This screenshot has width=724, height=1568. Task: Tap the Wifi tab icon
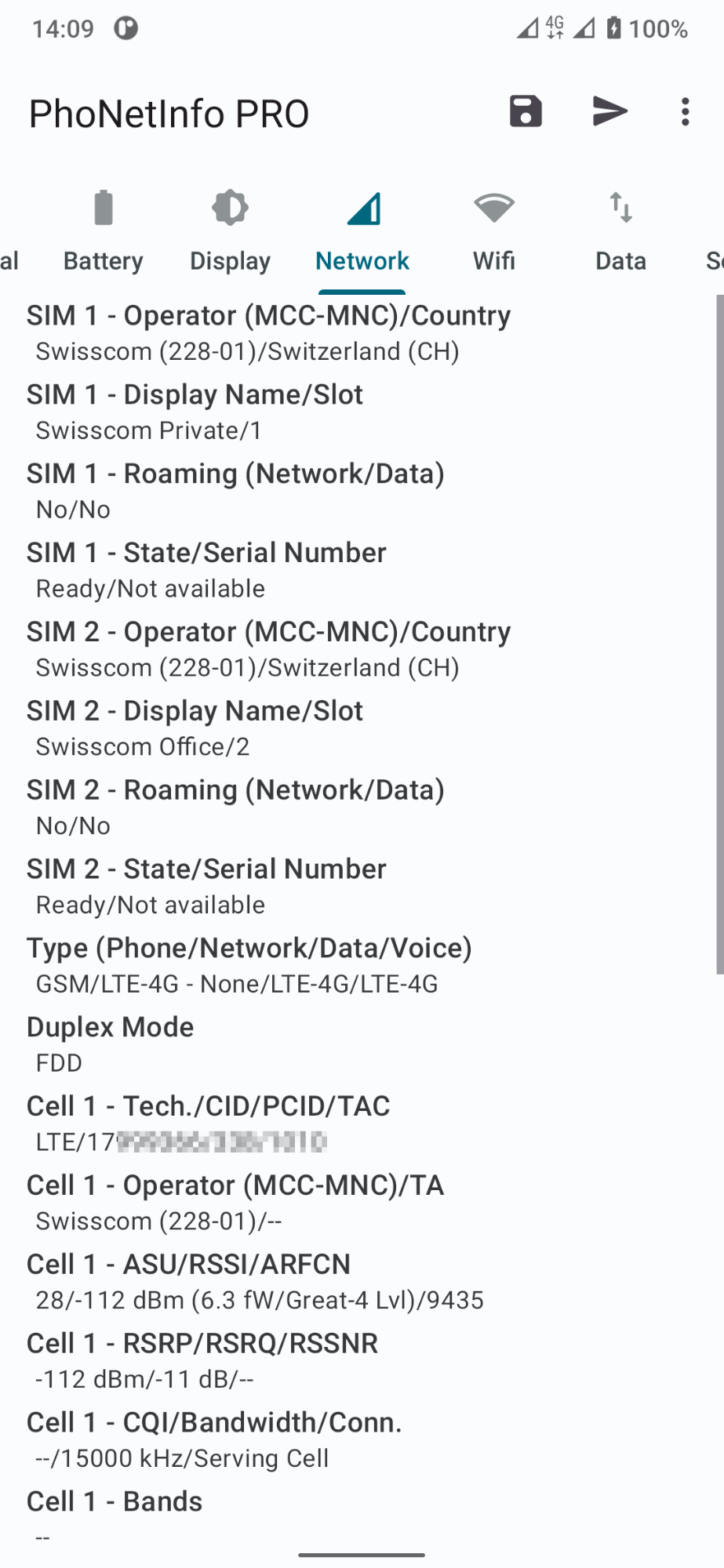coord(493,208)
